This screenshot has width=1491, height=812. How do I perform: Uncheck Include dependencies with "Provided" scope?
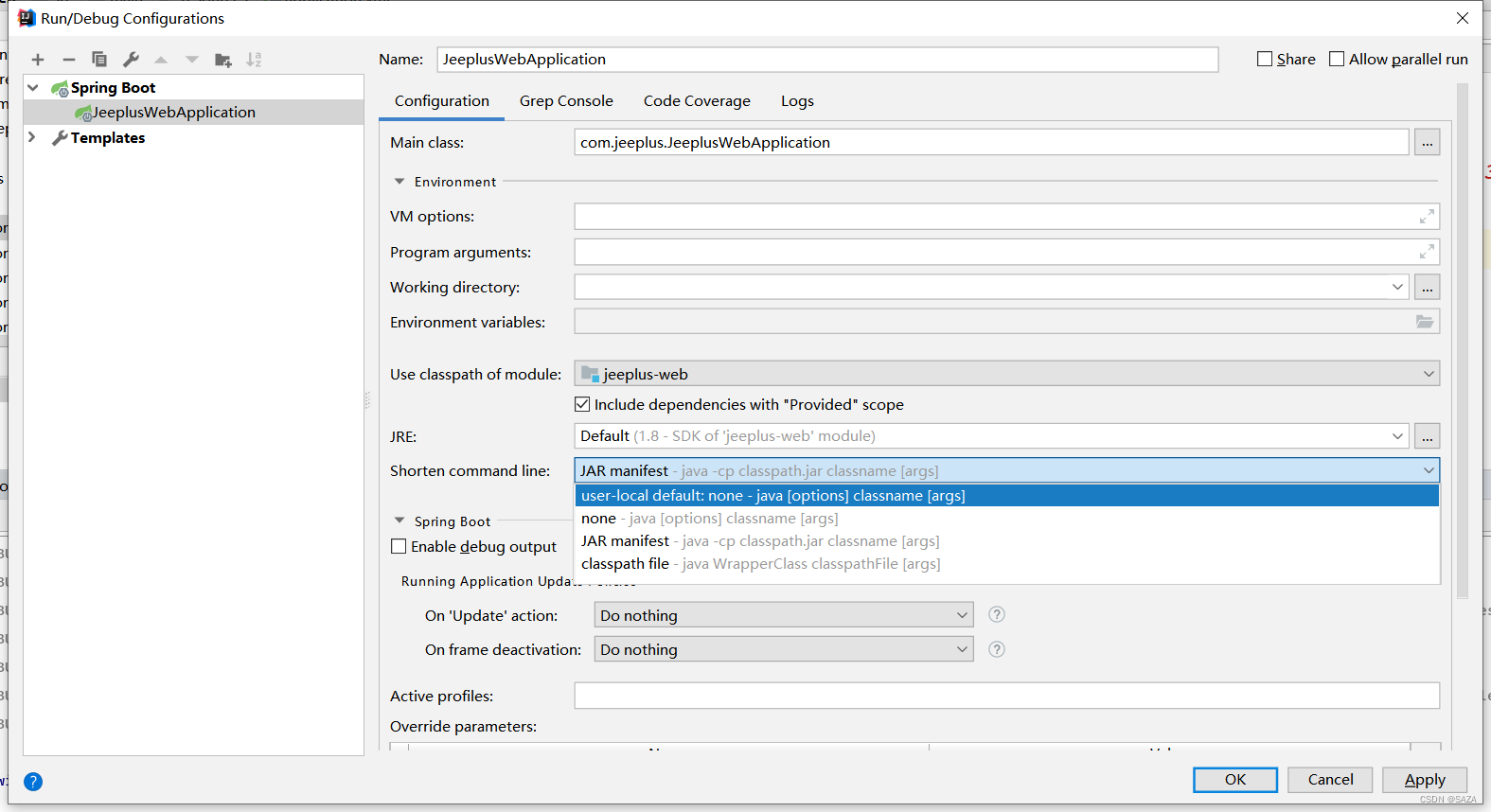point(582,404)
